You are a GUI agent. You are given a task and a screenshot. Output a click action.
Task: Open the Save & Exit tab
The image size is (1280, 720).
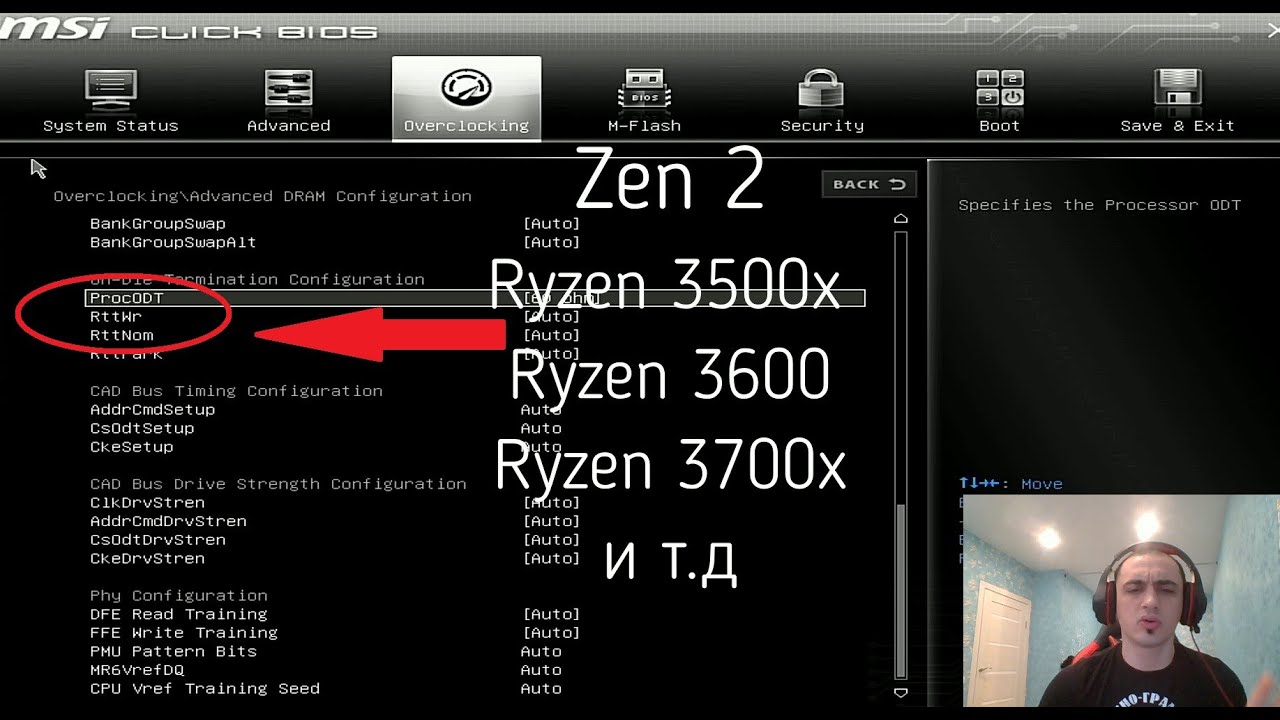1177,100
